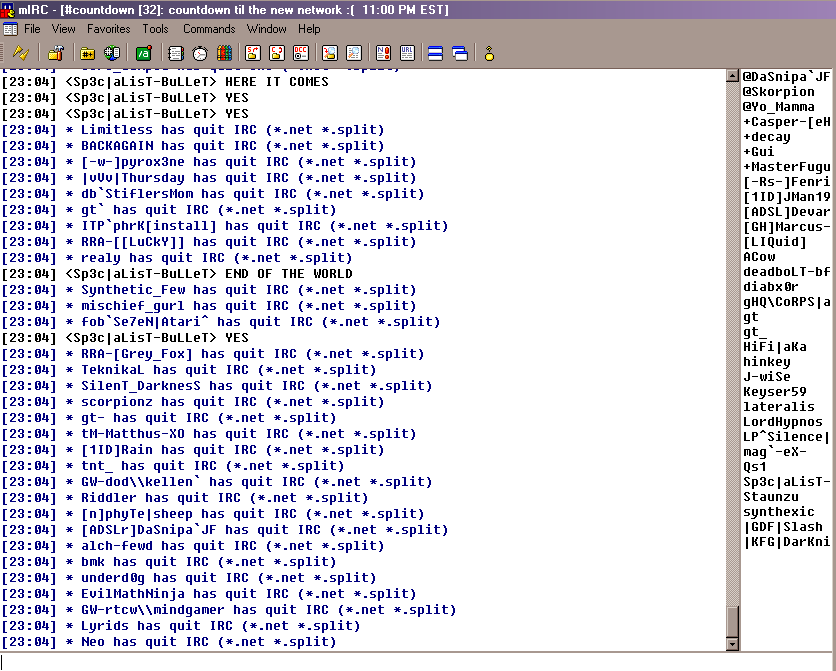Click the Cascade windows toolbar icon
Image resolution: width=836 pixels, height=671 pixels.
(460, 53)
